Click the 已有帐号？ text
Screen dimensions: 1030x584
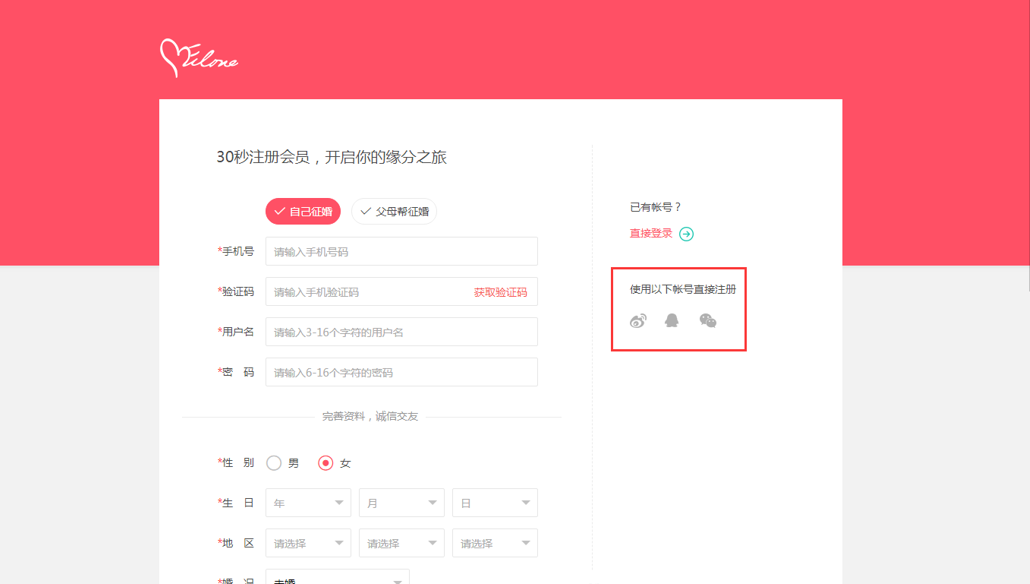[x=656, y=207]
